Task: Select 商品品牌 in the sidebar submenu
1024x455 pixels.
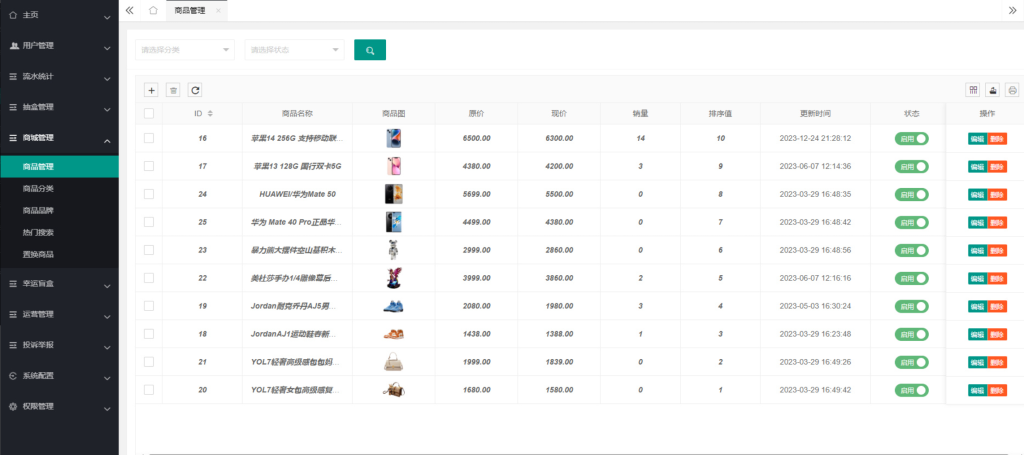Action: pyautogui.click(x=59, y=210)
